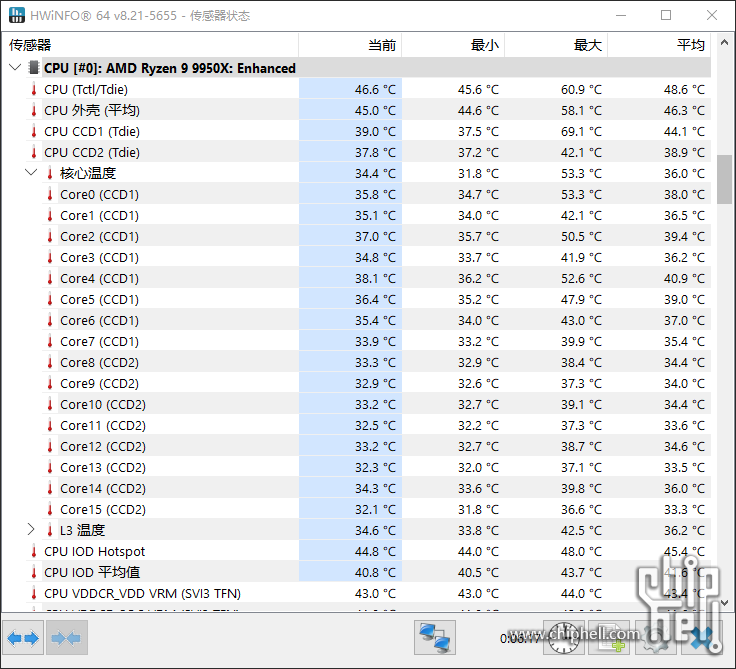Click the 60.9 °C maximum of CPU (Tctl/Tdie)
The height and width of the screenshot is (669, 736).
coord(581,89)
